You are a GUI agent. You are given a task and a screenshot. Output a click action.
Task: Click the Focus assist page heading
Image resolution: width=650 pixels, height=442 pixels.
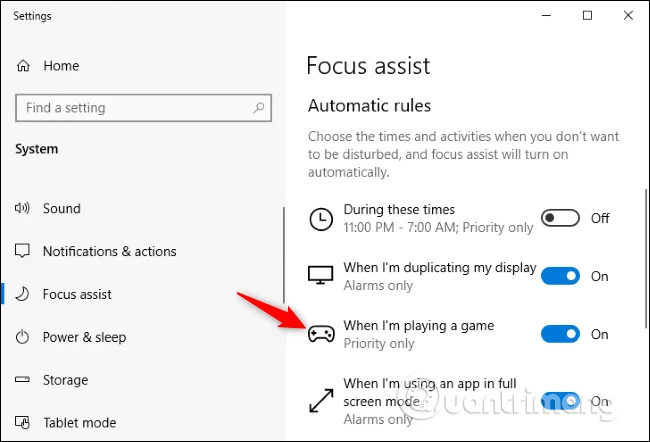tap(368, 66)
